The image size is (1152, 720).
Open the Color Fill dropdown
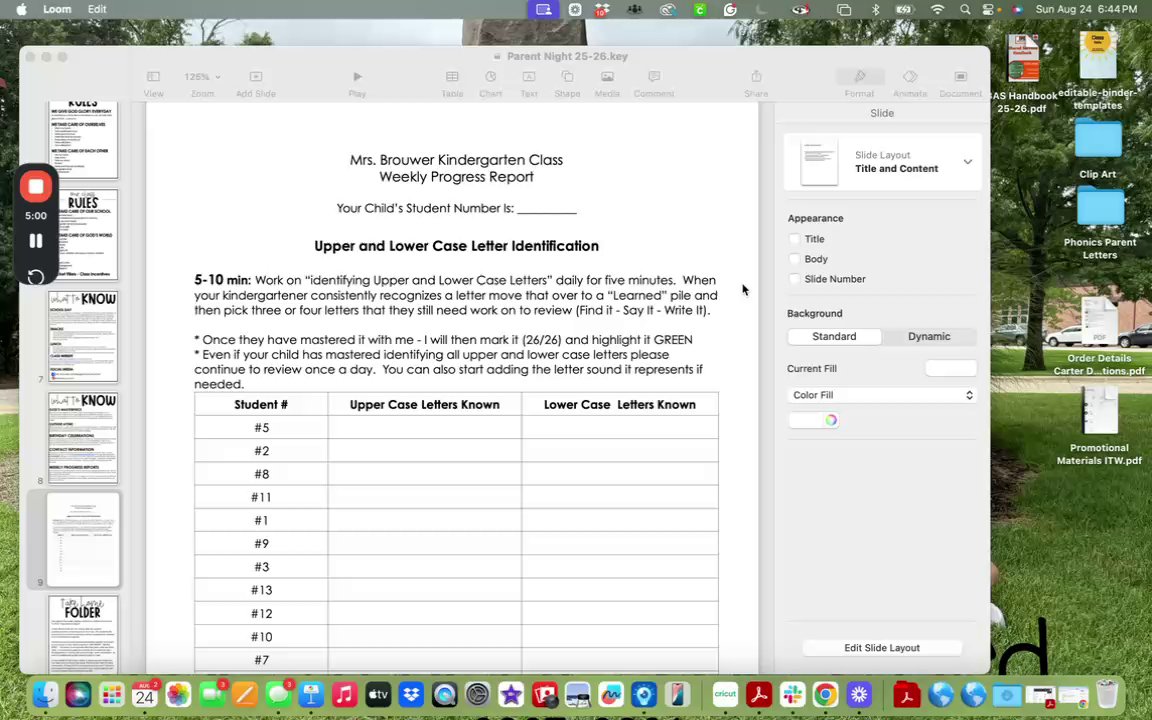pyautogui.click(x=882, y=395)
